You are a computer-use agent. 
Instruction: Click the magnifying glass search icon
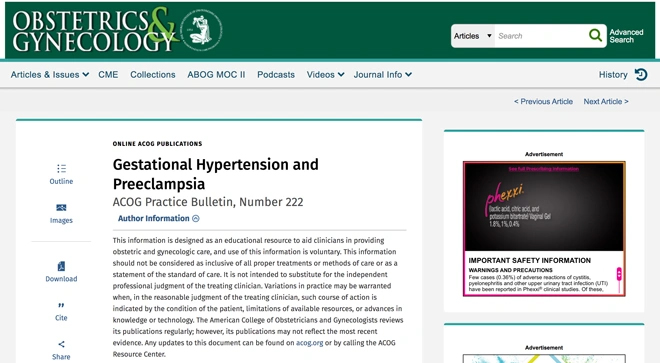595,35
